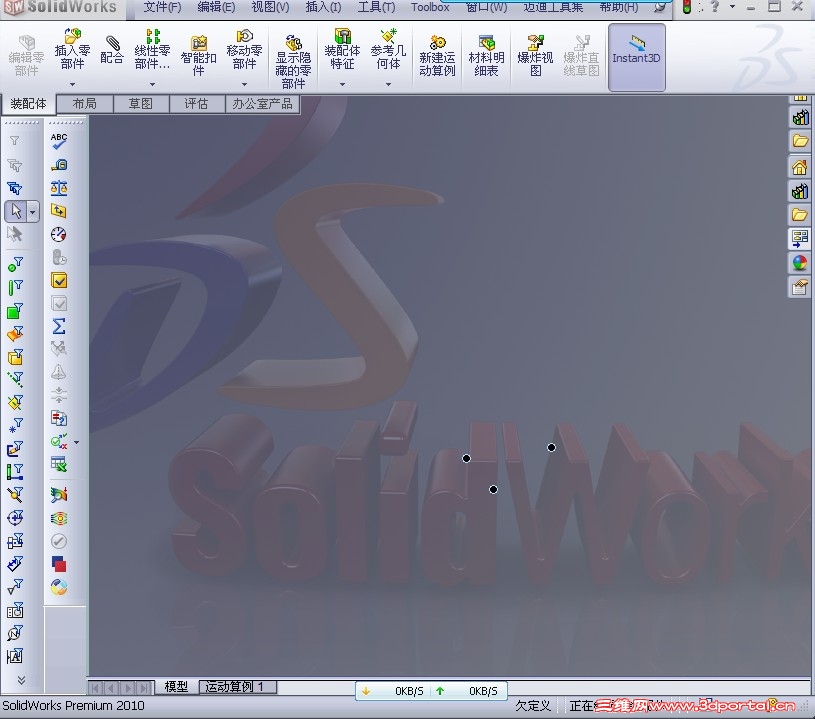The width and height of the screenshot is (815, 719).
Task: Open Equations (sigma icon)
Action: click(59, 326)
